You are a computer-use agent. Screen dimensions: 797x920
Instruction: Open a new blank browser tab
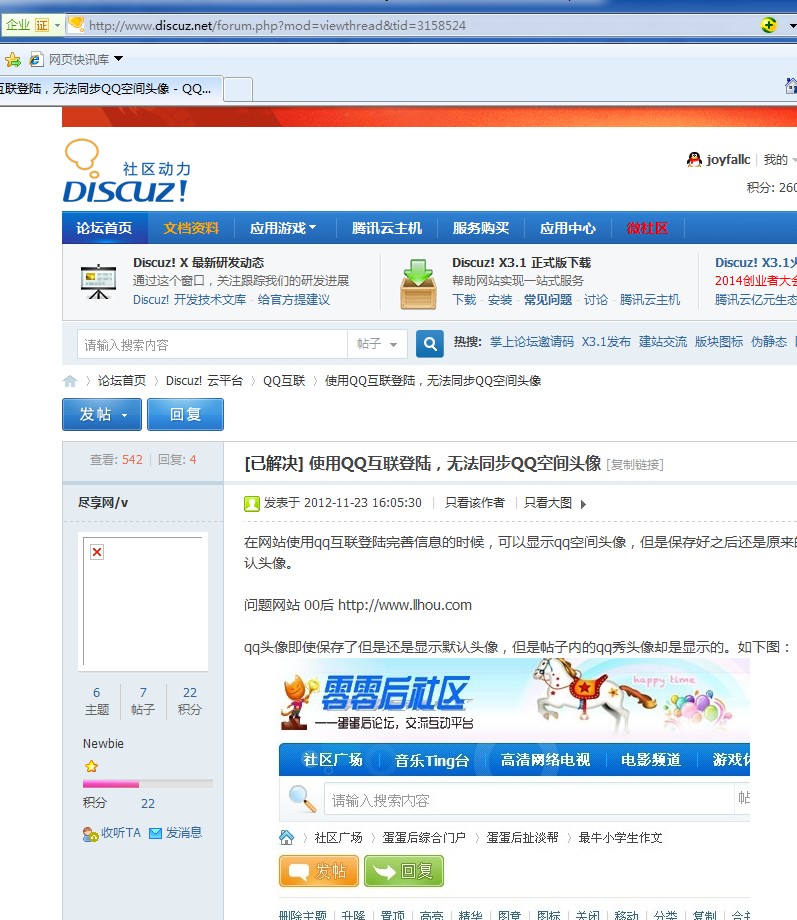pyautogui.click(x=238, y=89)
